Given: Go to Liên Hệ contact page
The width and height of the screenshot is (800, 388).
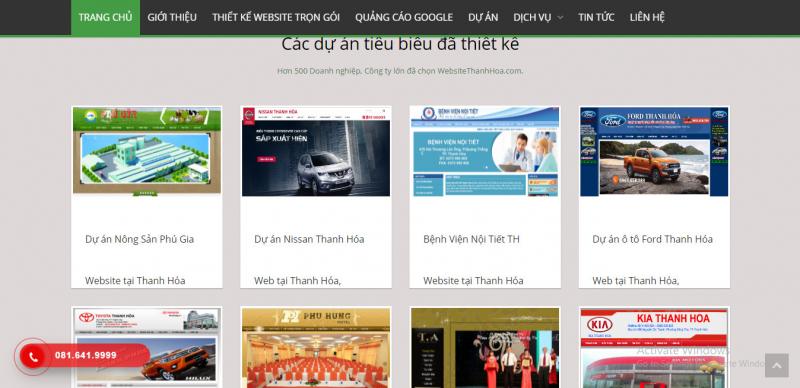Looking at the screenshot, I should (x=647, y=17).
